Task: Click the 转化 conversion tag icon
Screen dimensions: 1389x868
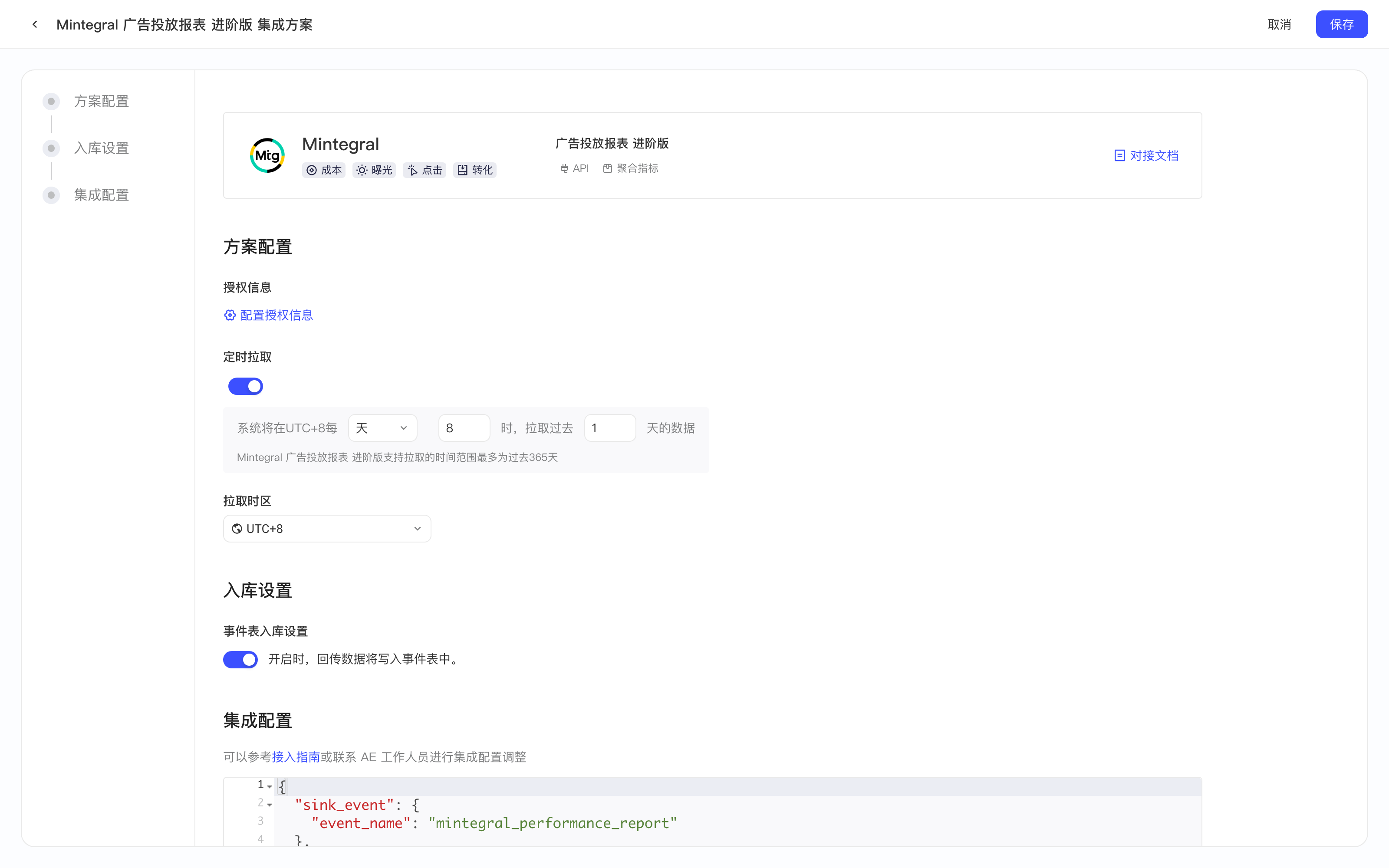Action: pos(463,170)
